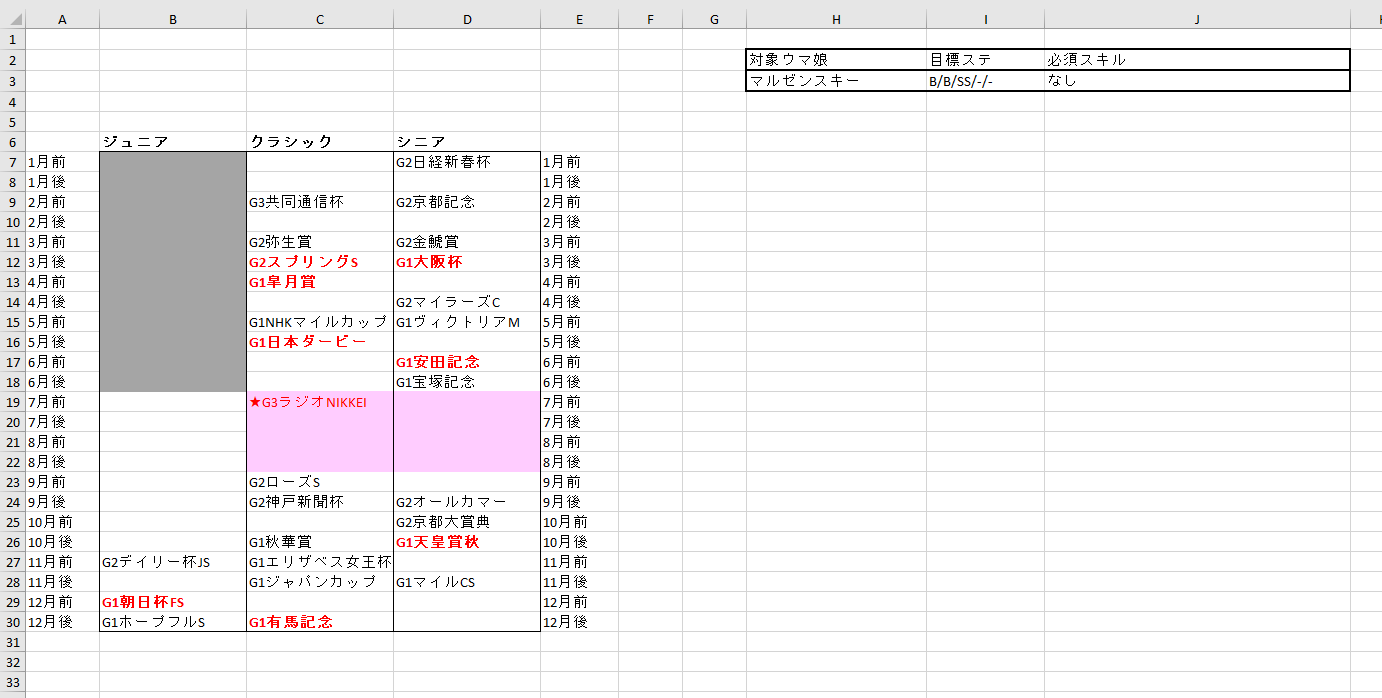Select the cell containing マルゼンスキー
The height and width of the screenshot is (698, 1382).
click(x=835, y=81)
